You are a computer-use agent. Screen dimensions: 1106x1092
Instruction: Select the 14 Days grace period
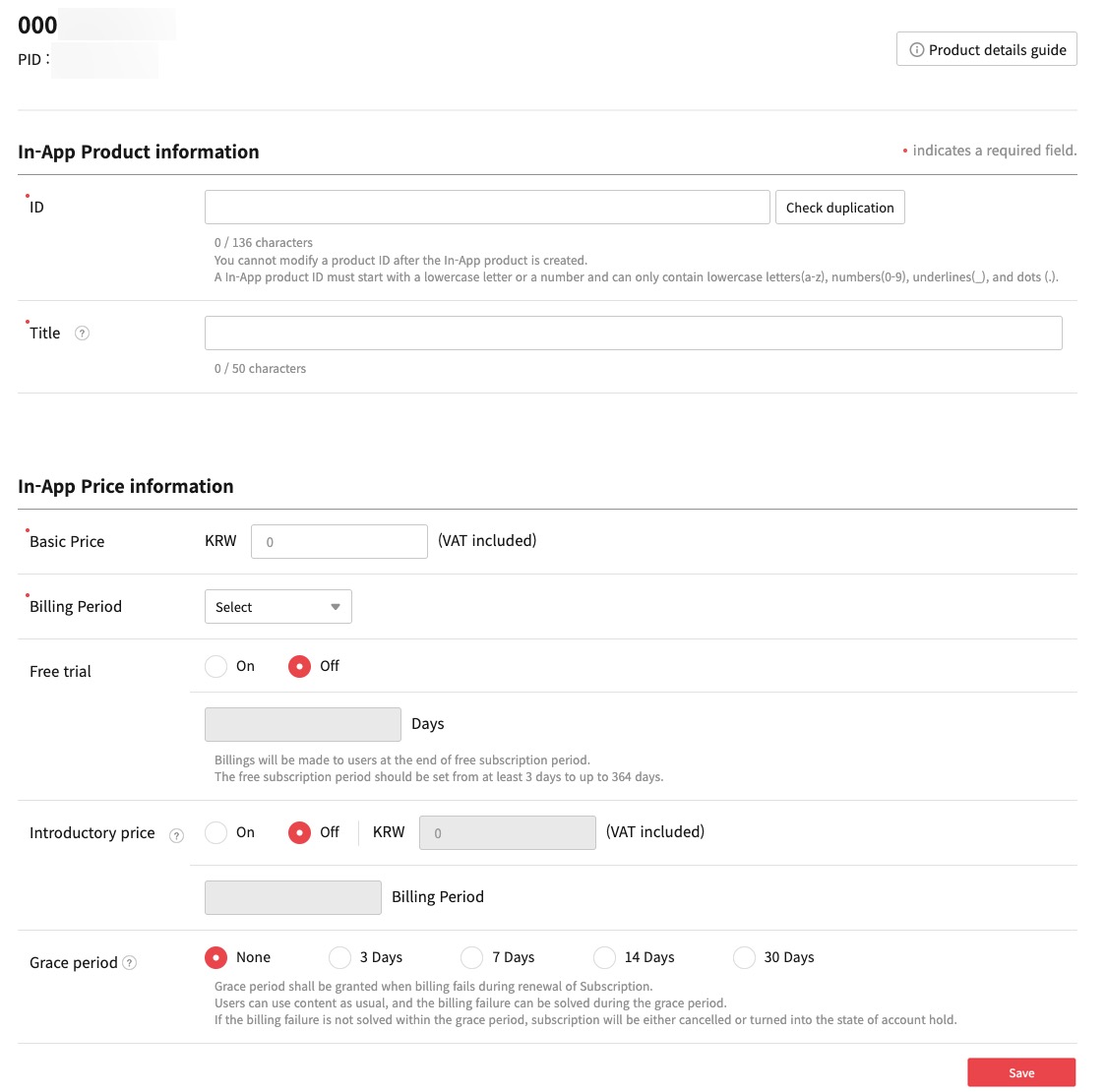click(605, 958)
